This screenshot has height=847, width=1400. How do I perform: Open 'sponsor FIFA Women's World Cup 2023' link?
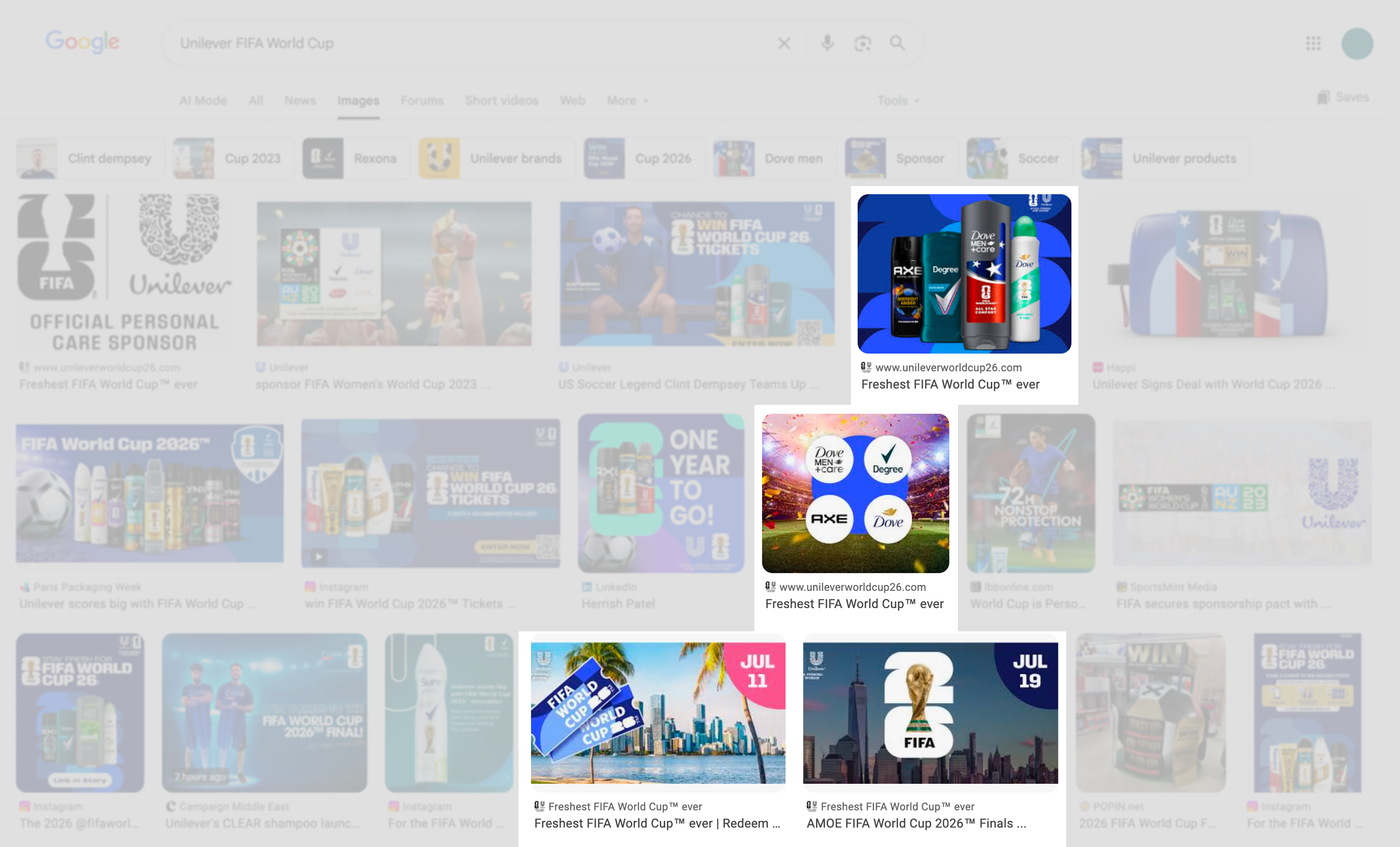(x=373, y=385)
